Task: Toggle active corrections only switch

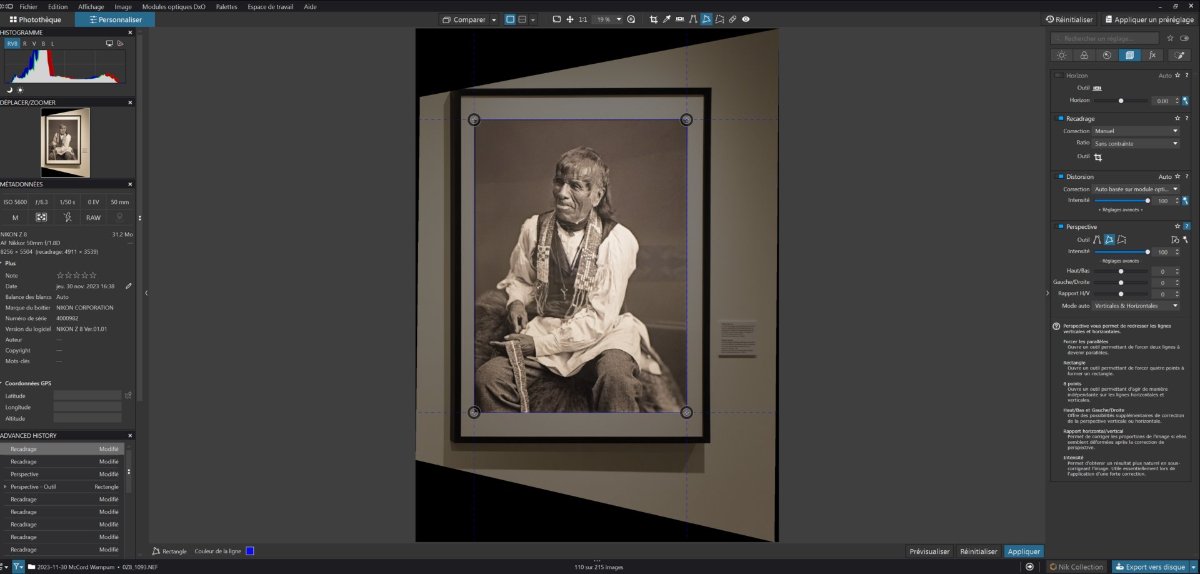Action: (x=1184, y=38)
